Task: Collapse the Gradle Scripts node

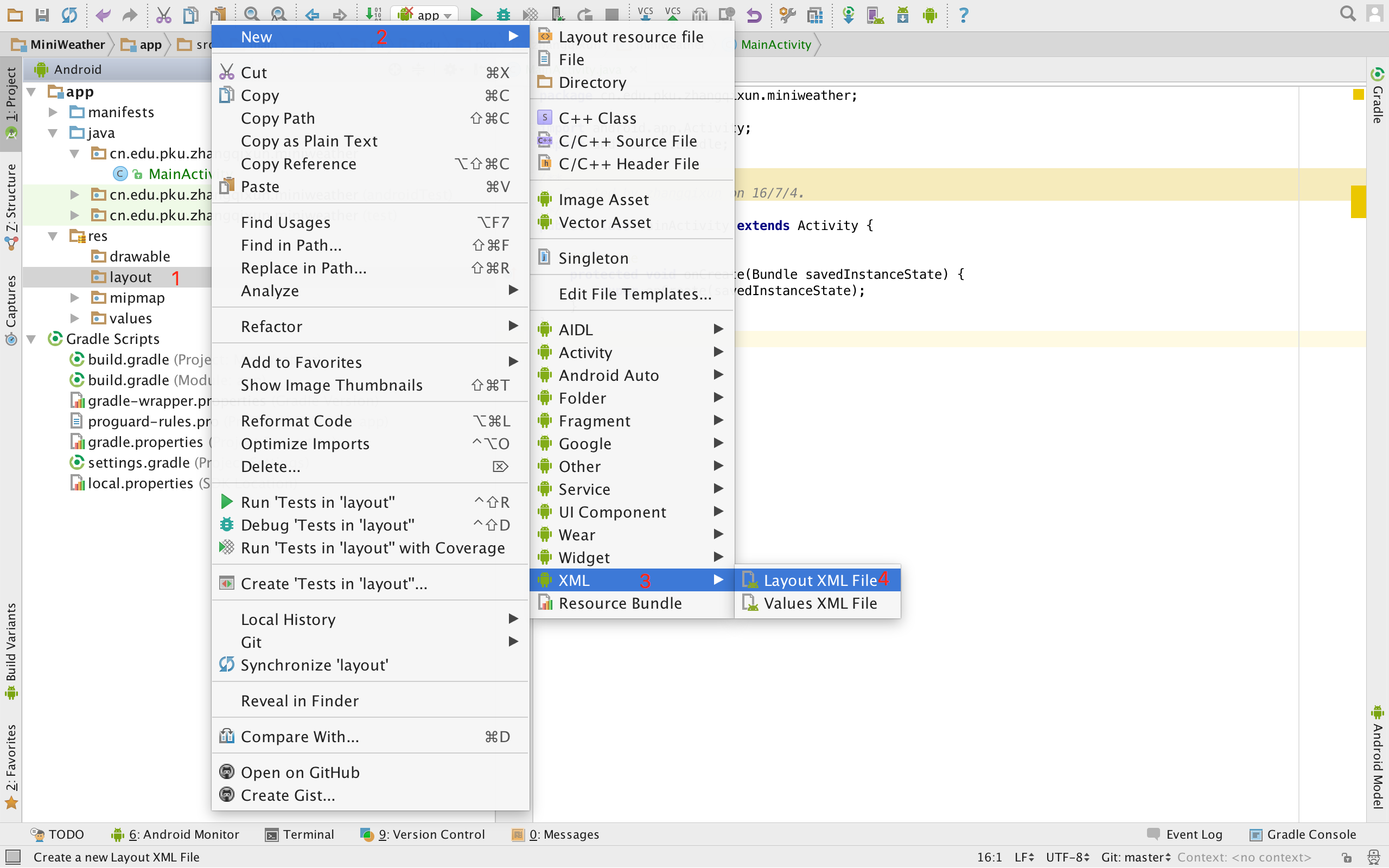Action: coord(32,339)
